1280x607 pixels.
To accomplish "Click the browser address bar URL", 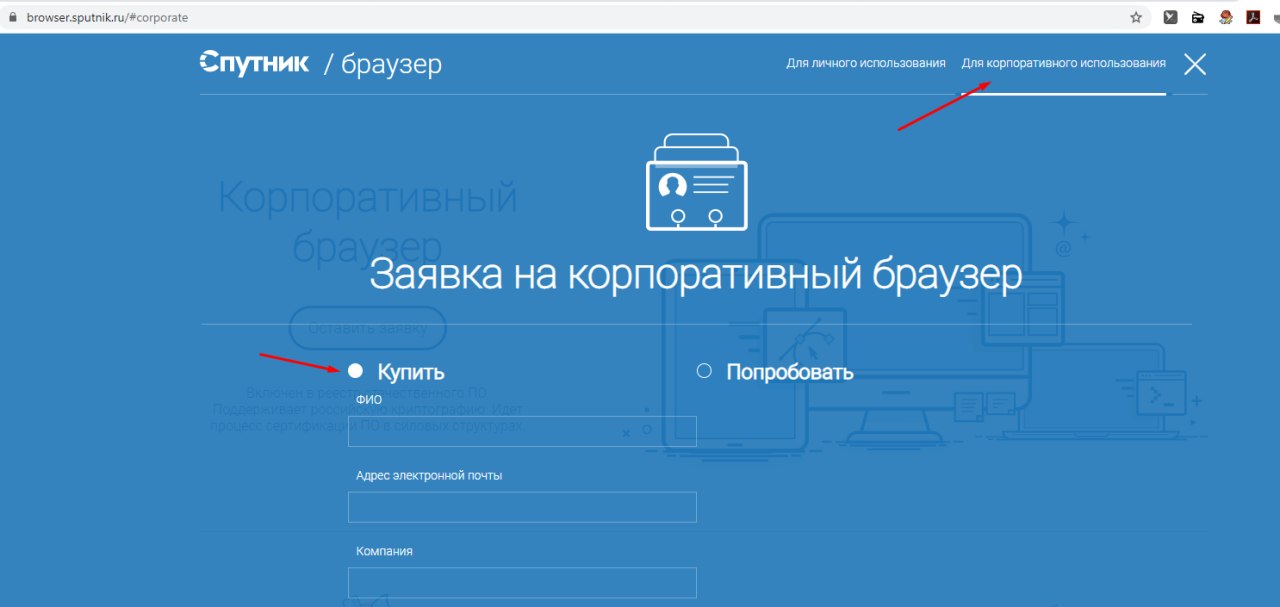I will point(107,17).
